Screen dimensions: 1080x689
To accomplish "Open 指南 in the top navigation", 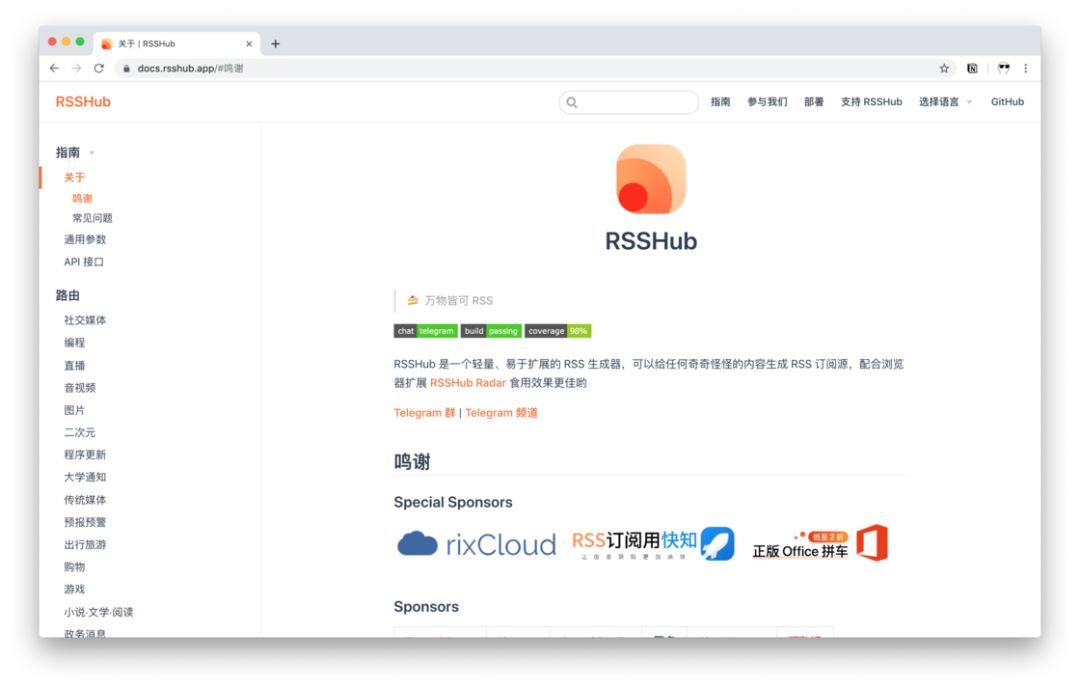I will [720, 101].
